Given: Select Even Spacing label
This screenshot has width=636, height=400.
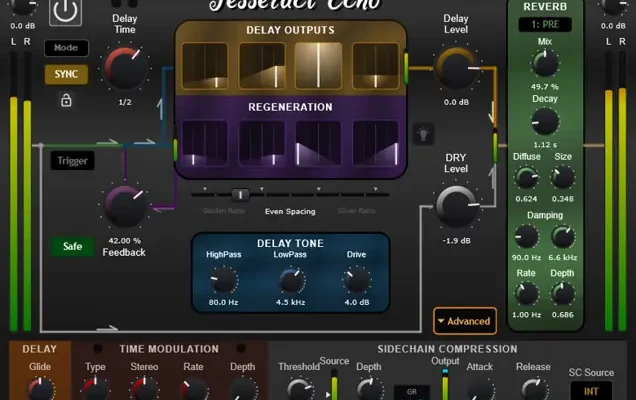Looking at the screenshot, I should 290,211.
